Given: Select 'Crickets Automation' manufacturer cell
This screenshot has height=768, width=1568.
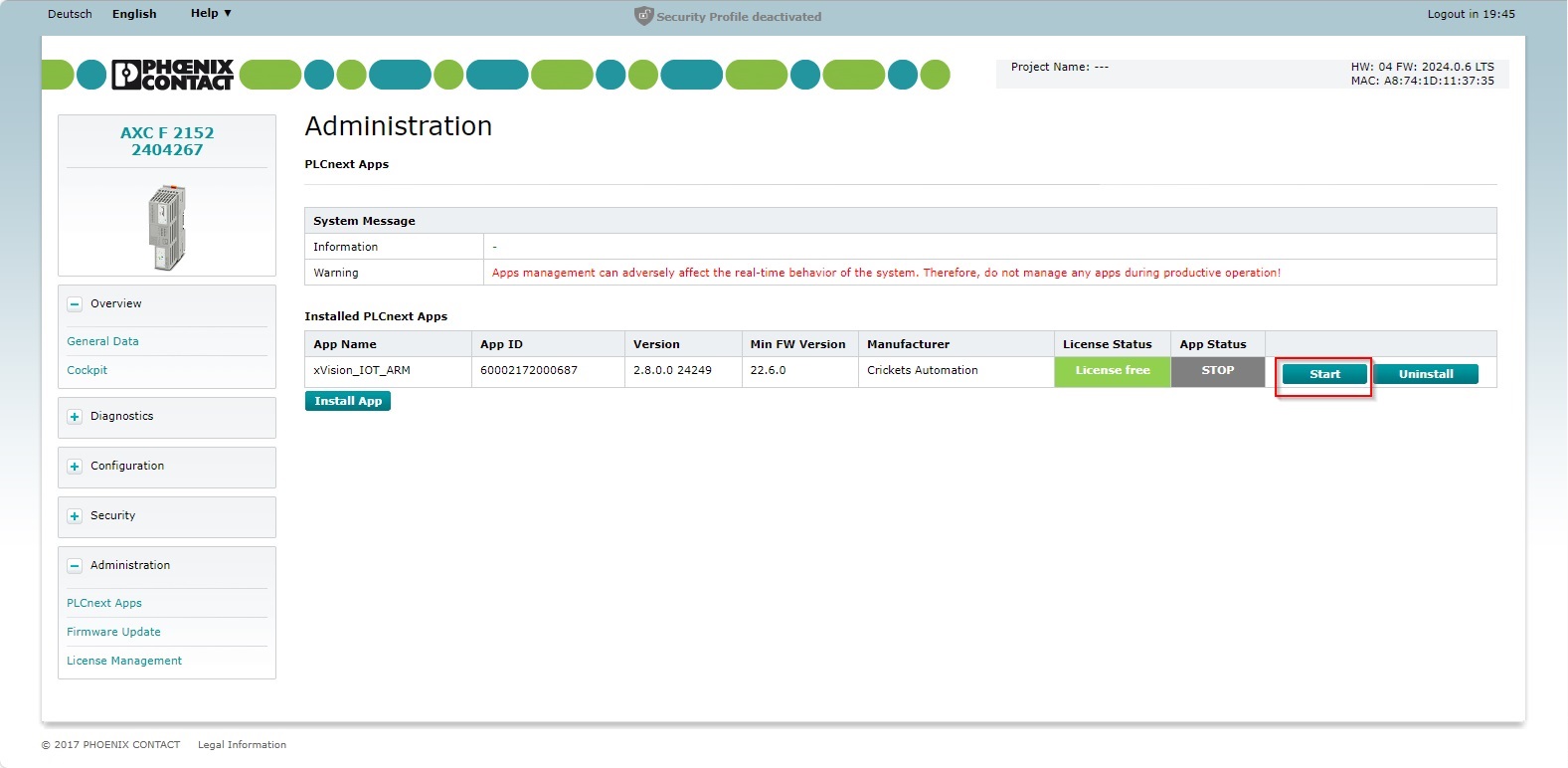Looking at the screenshot, I should click(x=956, y=372).
